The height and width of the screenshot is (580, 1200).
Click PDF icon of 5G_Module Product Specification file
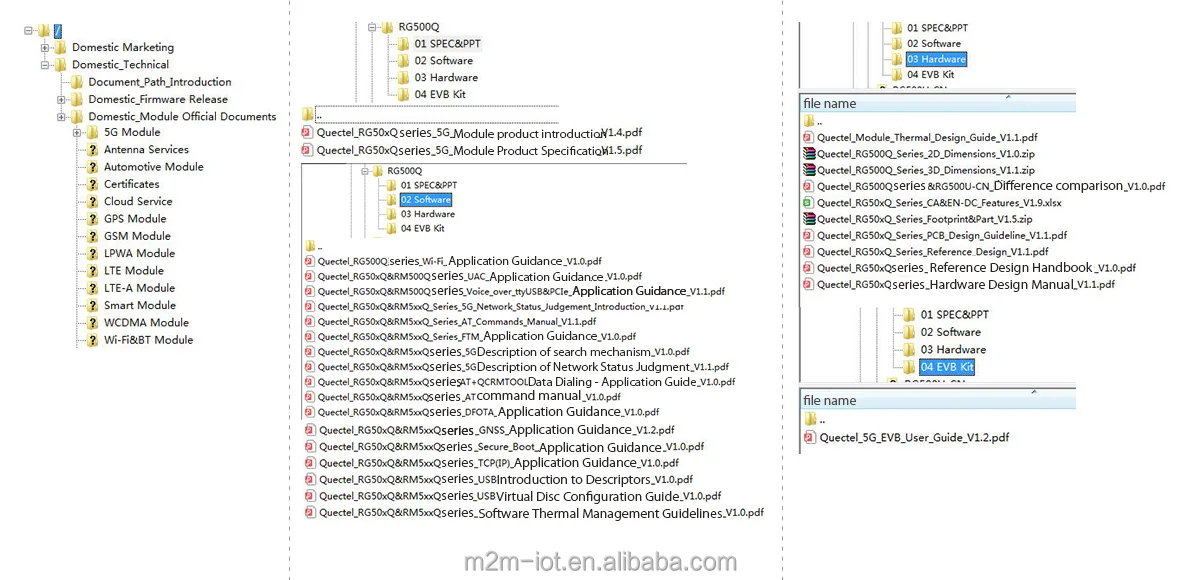(x=308, y=150)
